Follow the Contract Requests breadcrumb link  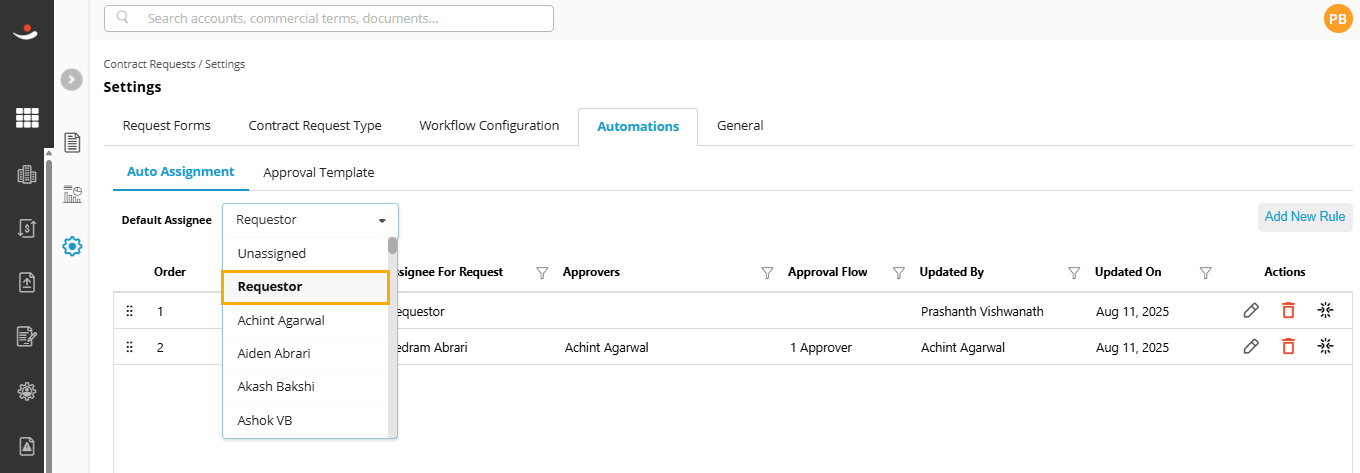click(150, 64)
